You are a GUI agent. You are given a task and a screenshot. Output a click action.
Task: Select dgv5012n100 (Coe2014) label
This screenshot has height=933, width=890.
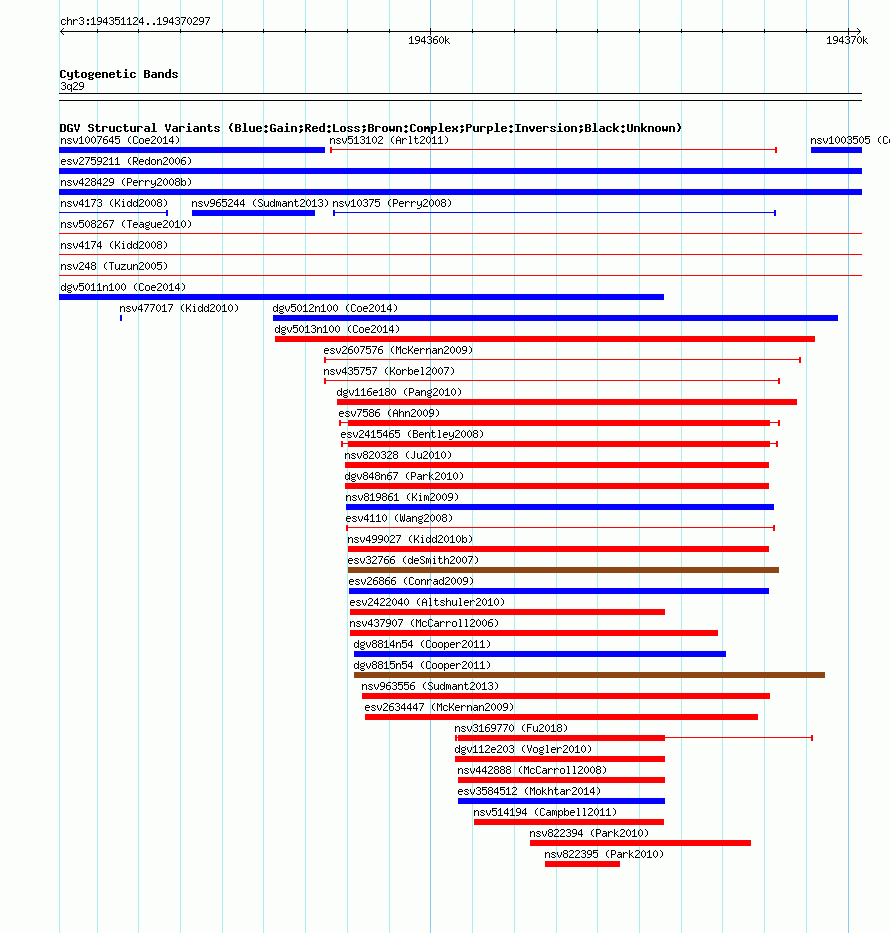(x=335, y=308)
